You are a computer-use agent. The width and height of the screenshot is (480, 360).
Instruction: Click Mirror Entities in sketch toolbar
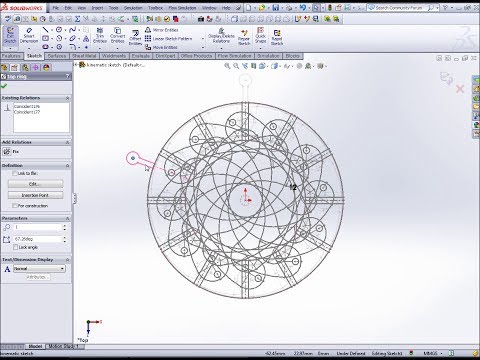click(x=162, y=30)
